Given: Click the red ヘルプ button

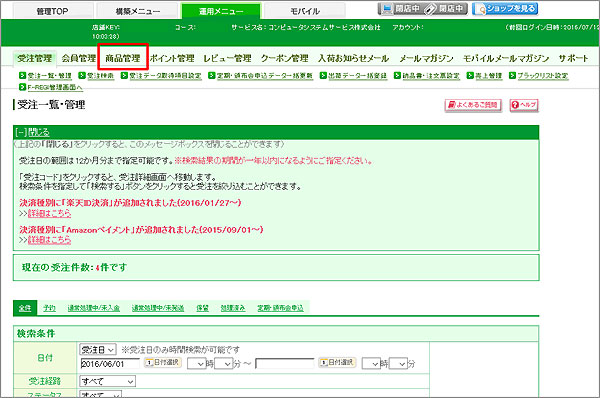Looking at the screenshot, I should [x=524, y=105].
